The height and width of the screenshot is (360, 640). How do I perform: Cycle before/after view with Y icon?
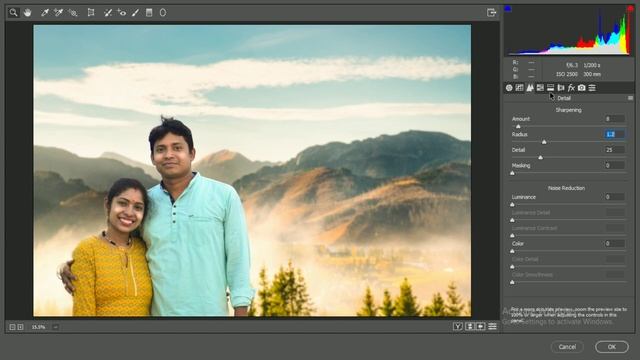pyautogui.click(x=458, y=326)
